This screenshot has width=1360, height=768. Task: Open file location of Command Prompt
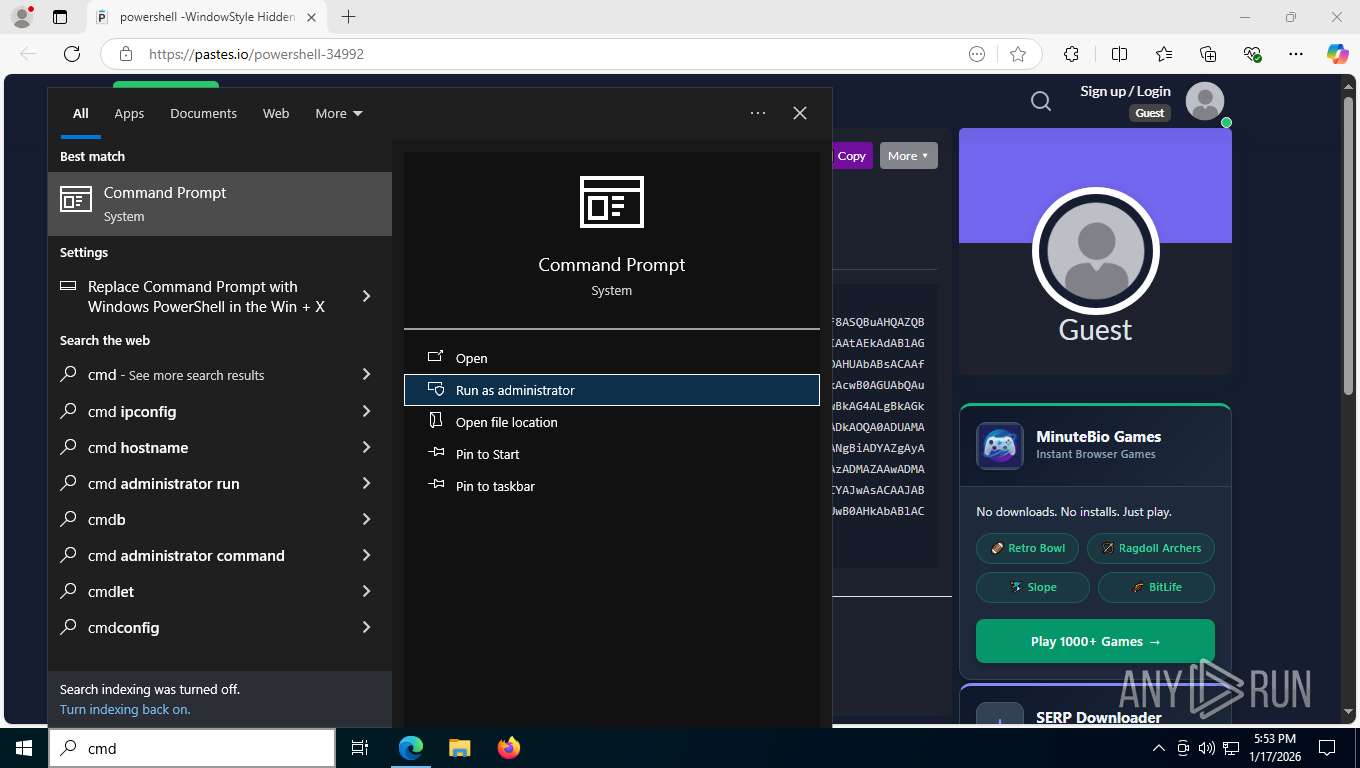tap(612, 422)
